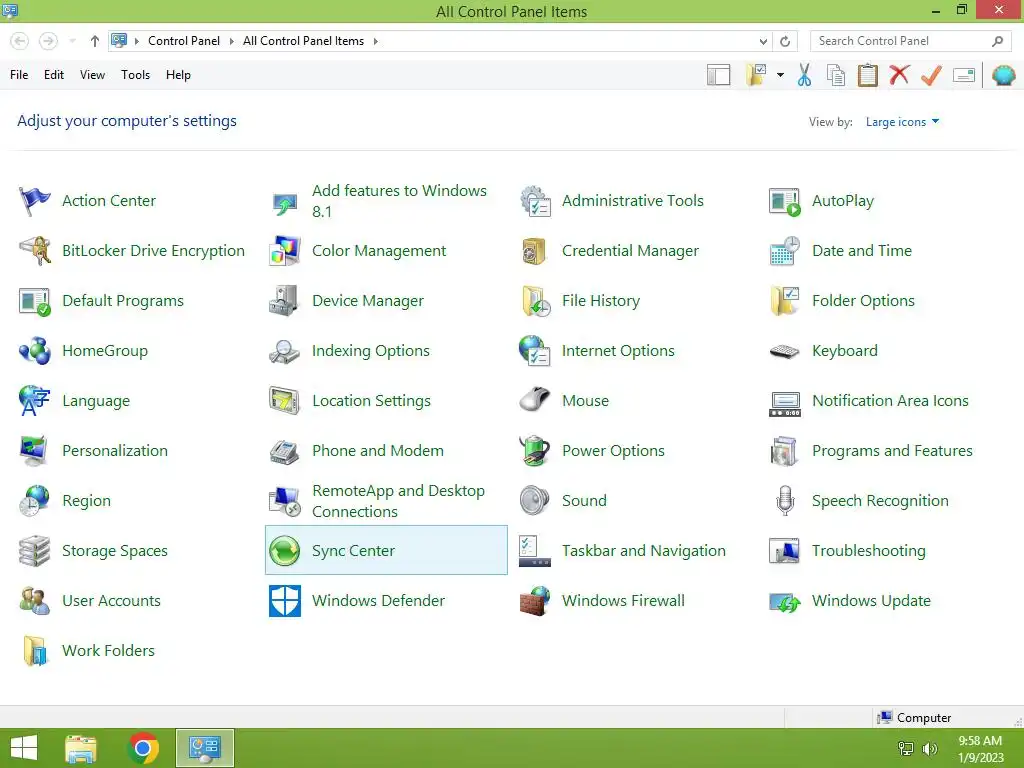Image resolution: width=1024 pixels, height=768 pixels.
Task: Click the Indexing Options icon
Action: click(285, 351)
